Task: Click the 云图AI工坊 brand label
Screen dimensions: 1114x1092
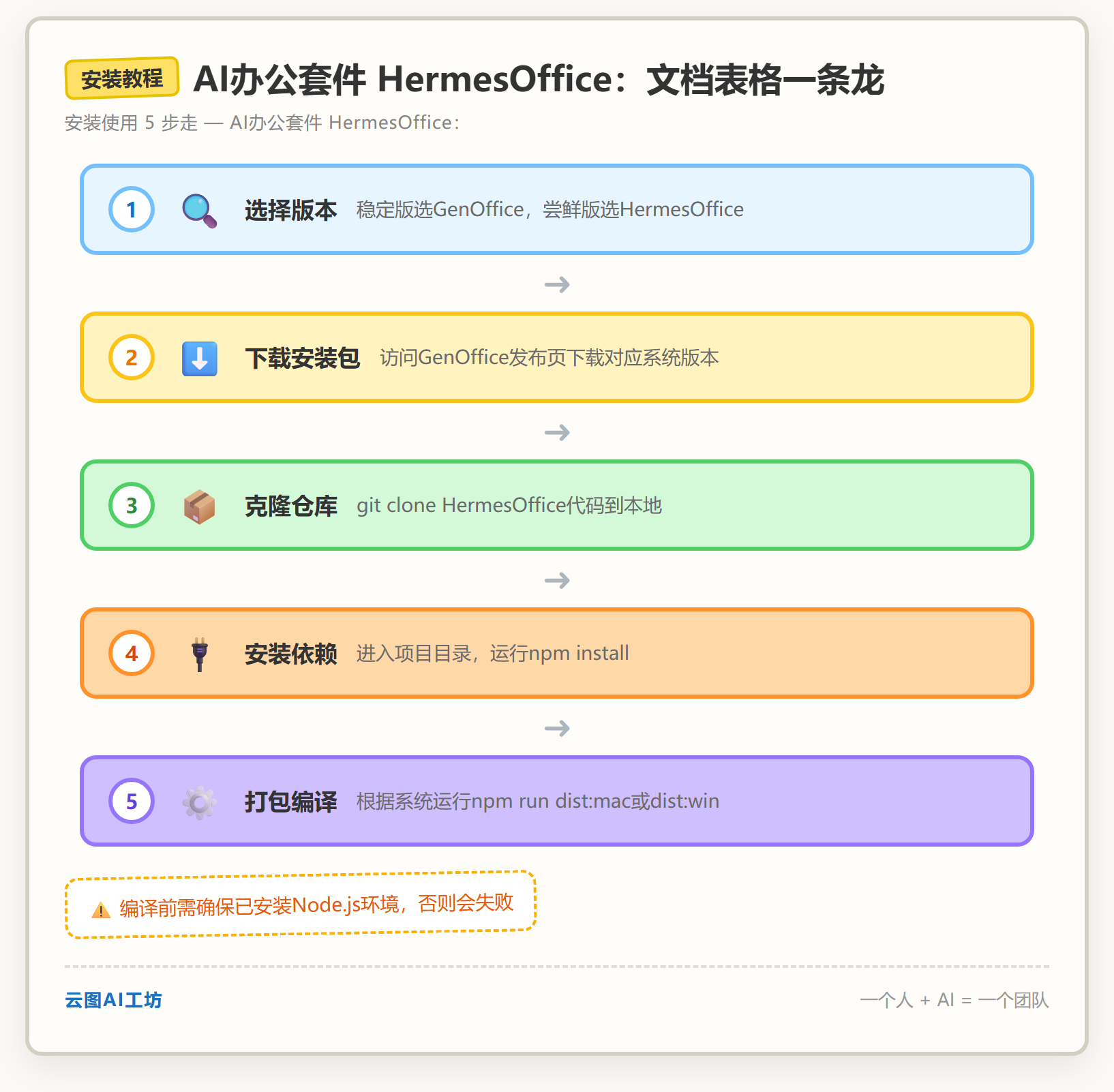Action: tap(113, 1000)
